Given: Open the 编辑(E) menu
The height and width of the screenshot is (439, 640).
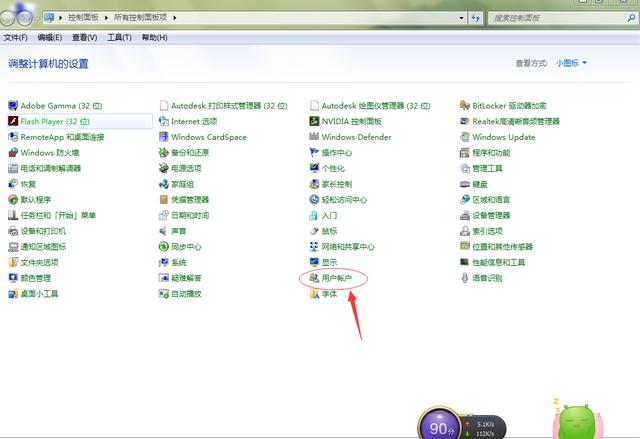Looking at the screenshot, I should 50,38.
